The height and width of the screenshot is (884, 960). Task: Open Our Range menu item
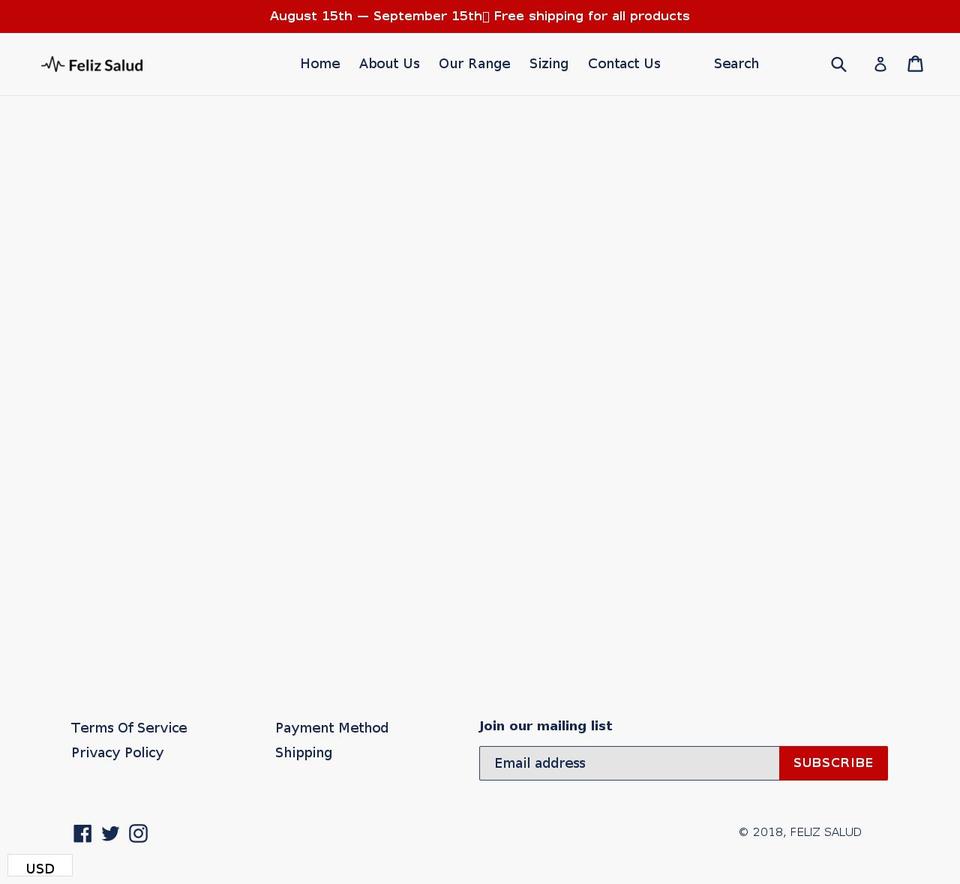474,64
